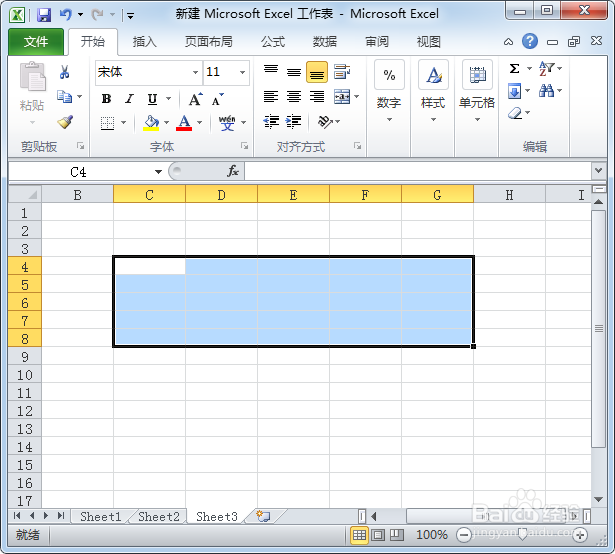Image resolution: width=615 pixels, height=554 pixels.
Task: Switch to Page Layout view in status bar
Action: (x=378, y=535)
